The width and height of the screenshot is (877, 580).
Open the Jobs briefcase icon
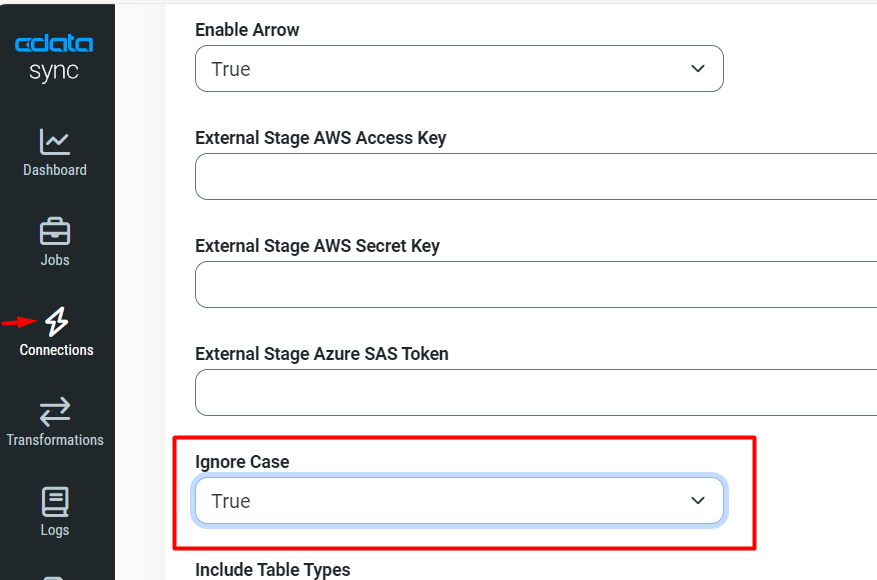[x=55, y=232]
